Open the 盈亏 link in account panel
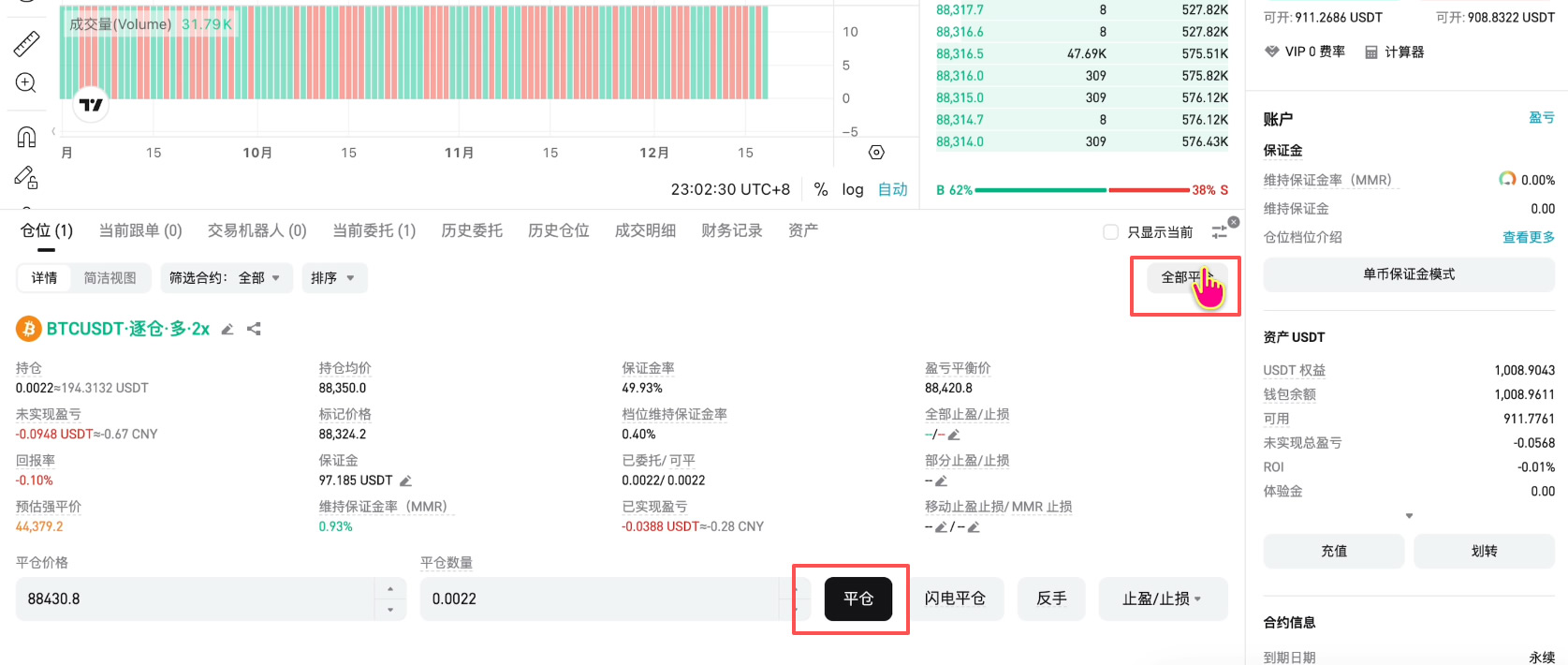The width and height of the screenshot is (1568, 665). (1542, 117)
